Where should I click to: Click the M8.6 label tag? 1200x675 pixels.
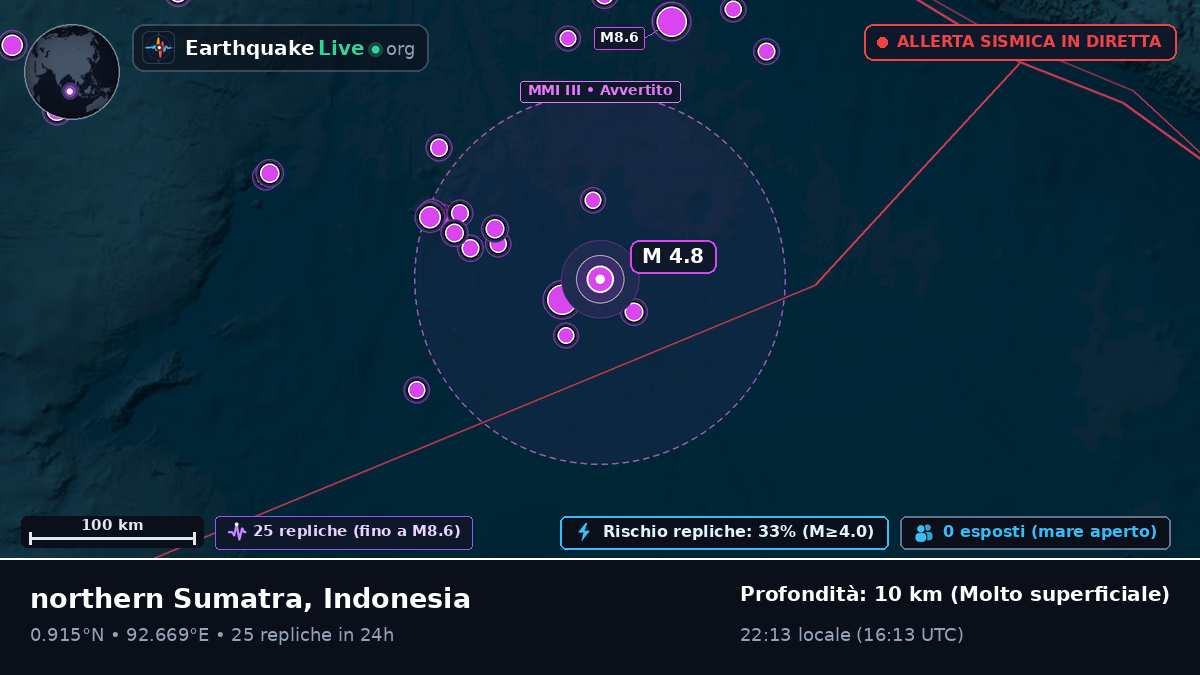(x=619, y=38)
